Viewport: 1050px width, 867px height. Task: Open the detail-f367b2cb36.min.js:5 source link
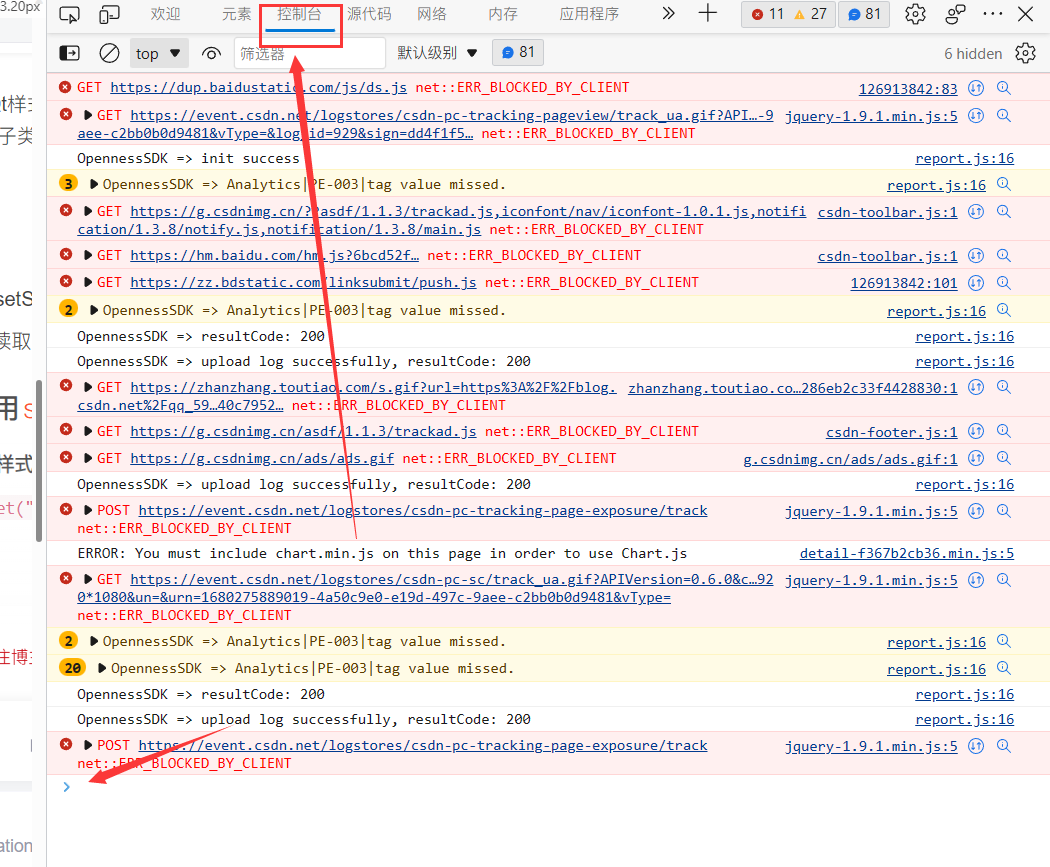[x=906, y=554]
